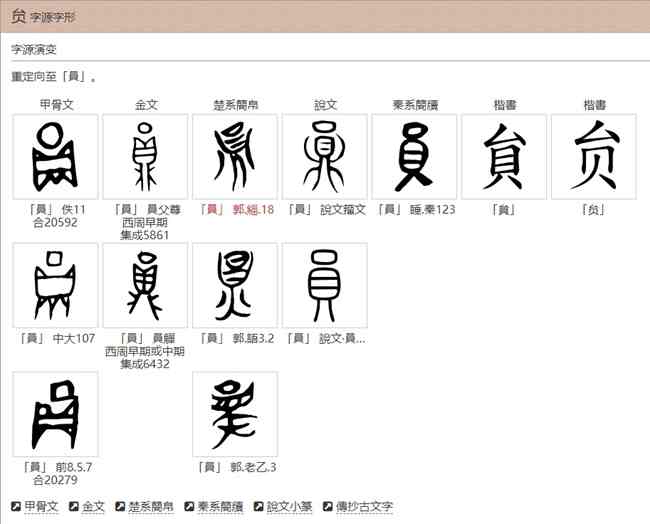The height and width of the screenshot is (524, 650).
Task: Click the external-link icon before 傳抄古文字
Action: pos(327,506)
